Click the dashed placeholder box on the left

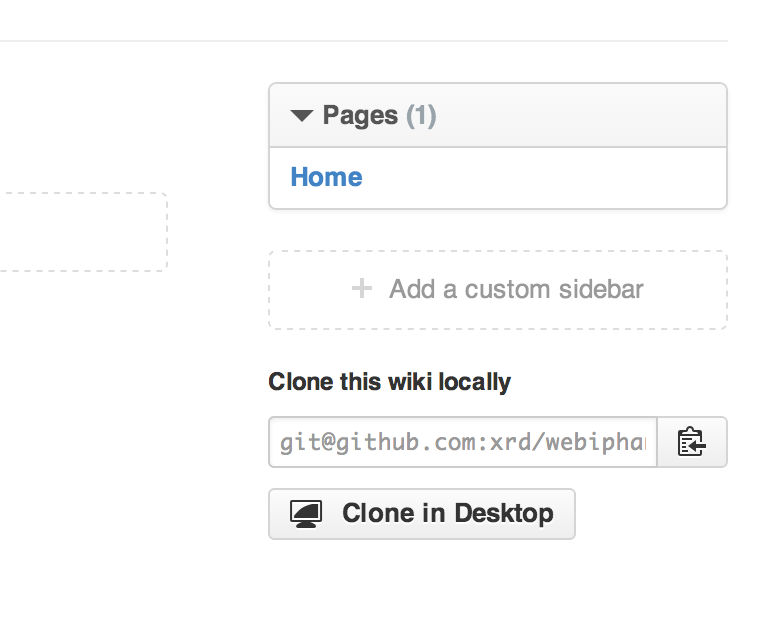pos(80,232)
